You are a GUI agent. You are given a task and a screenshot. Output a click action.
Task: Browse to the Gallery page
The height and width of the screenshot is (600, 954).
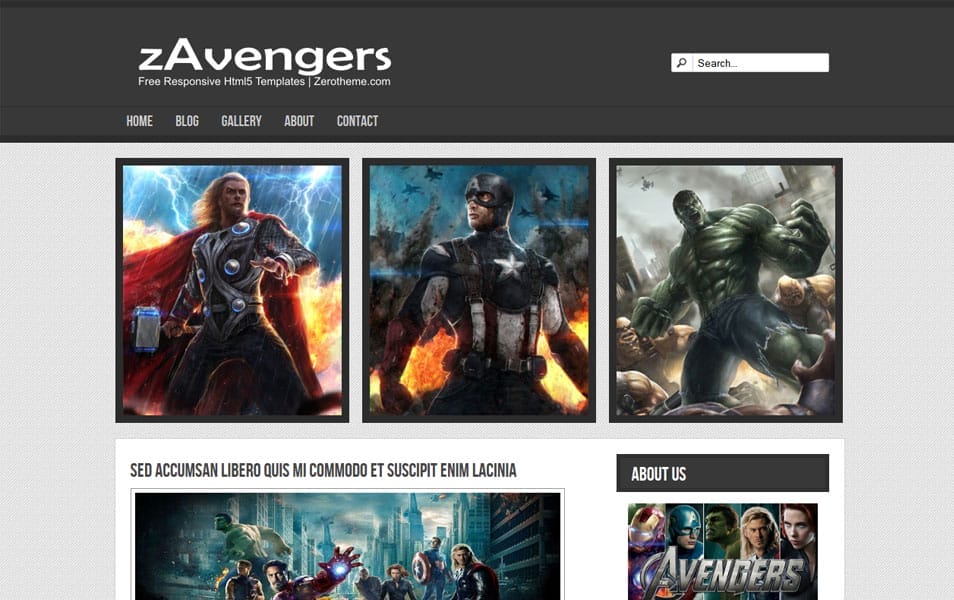coord(241,121)
